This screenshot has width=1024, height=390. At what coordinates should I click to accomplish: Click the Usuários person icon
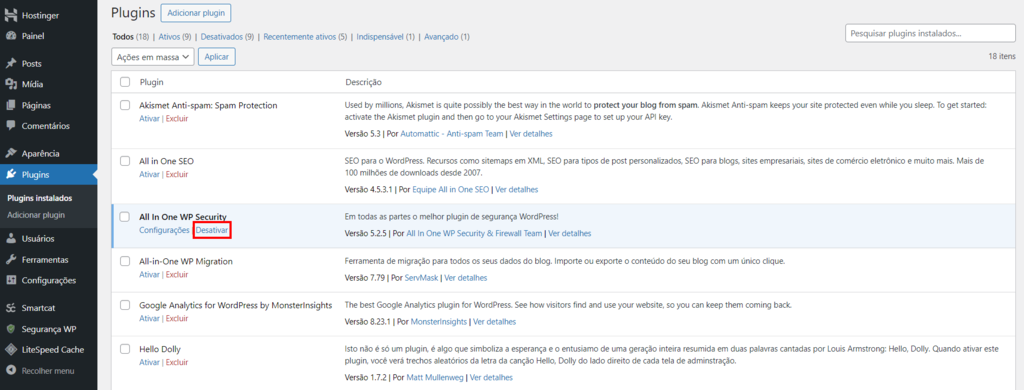[x=10, y=238]
